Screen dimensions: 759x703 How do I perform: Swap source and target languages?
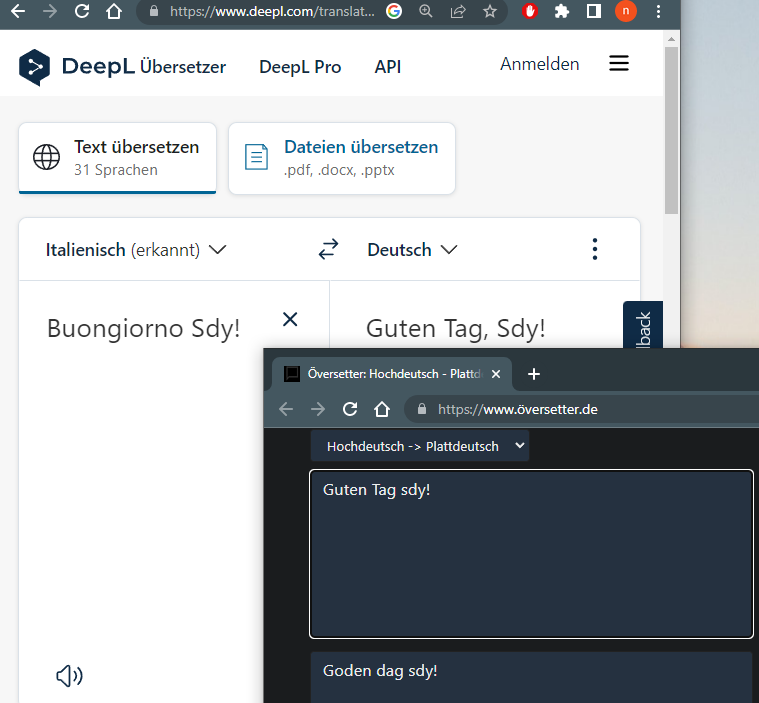point(328,249)
